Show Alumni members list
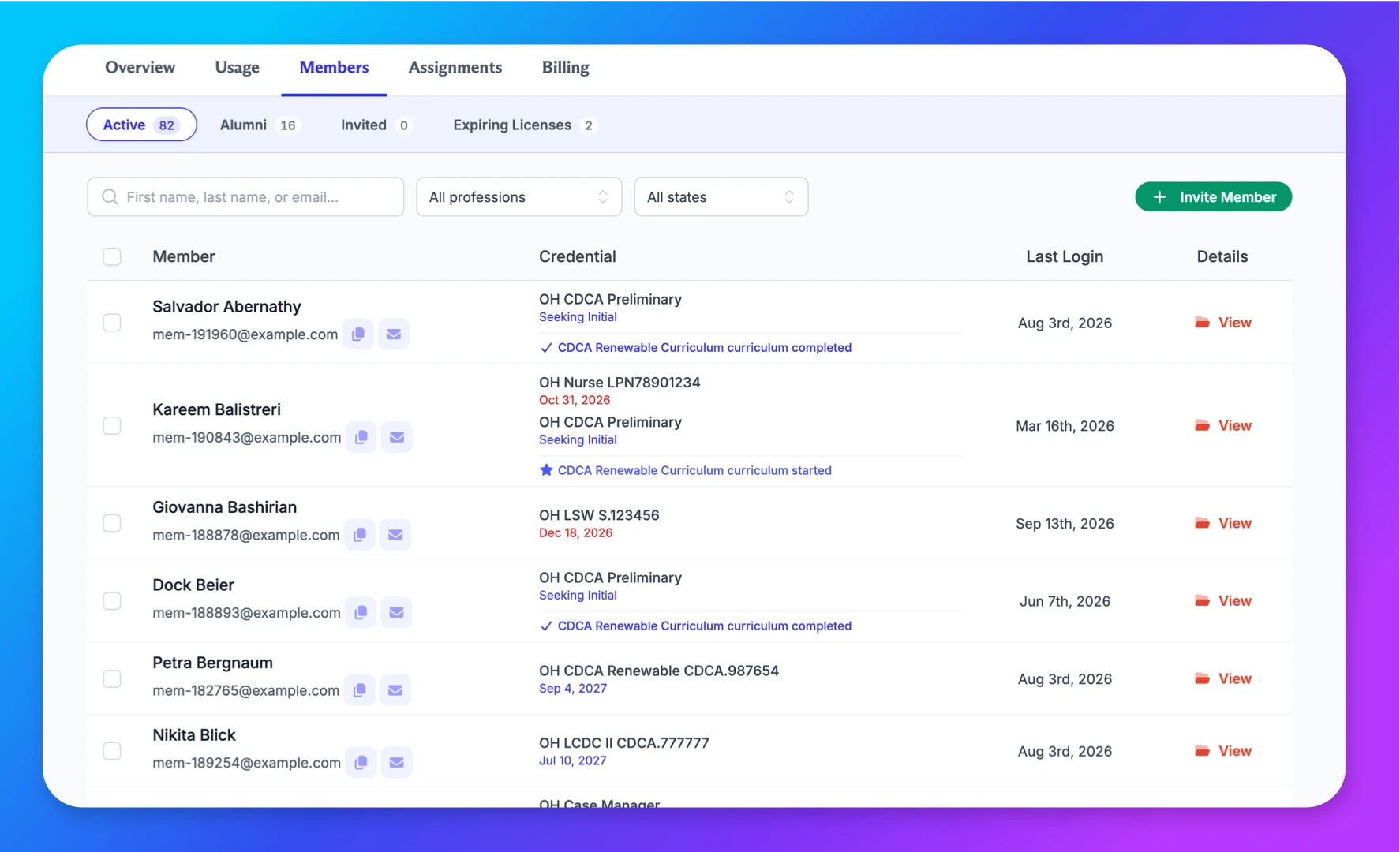The height and width of the screenshot is (852, 1400). coord(260,125)
